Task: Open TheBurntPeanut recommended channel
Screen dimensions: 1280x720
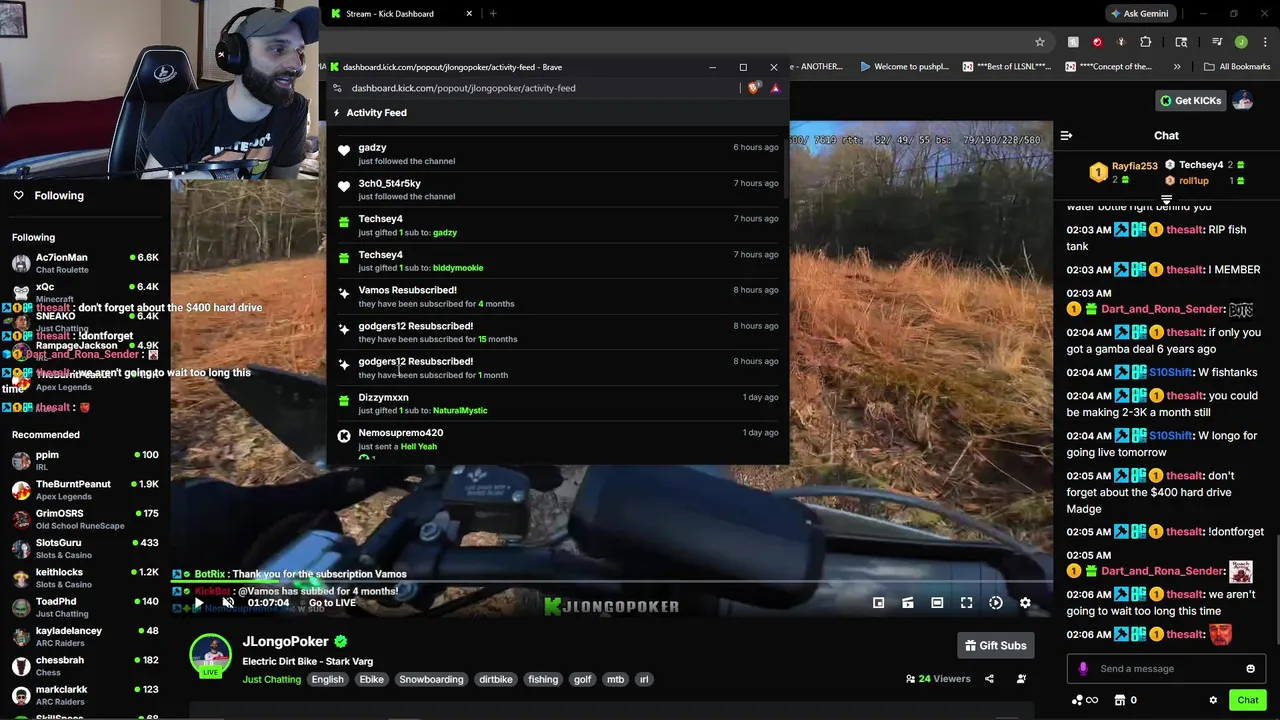Action: 85,490
